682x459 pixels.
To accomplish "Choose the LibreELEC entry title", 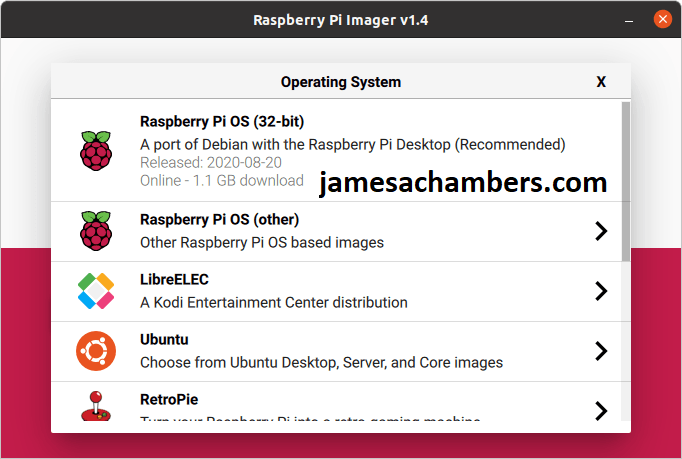I will click(174, 279).
